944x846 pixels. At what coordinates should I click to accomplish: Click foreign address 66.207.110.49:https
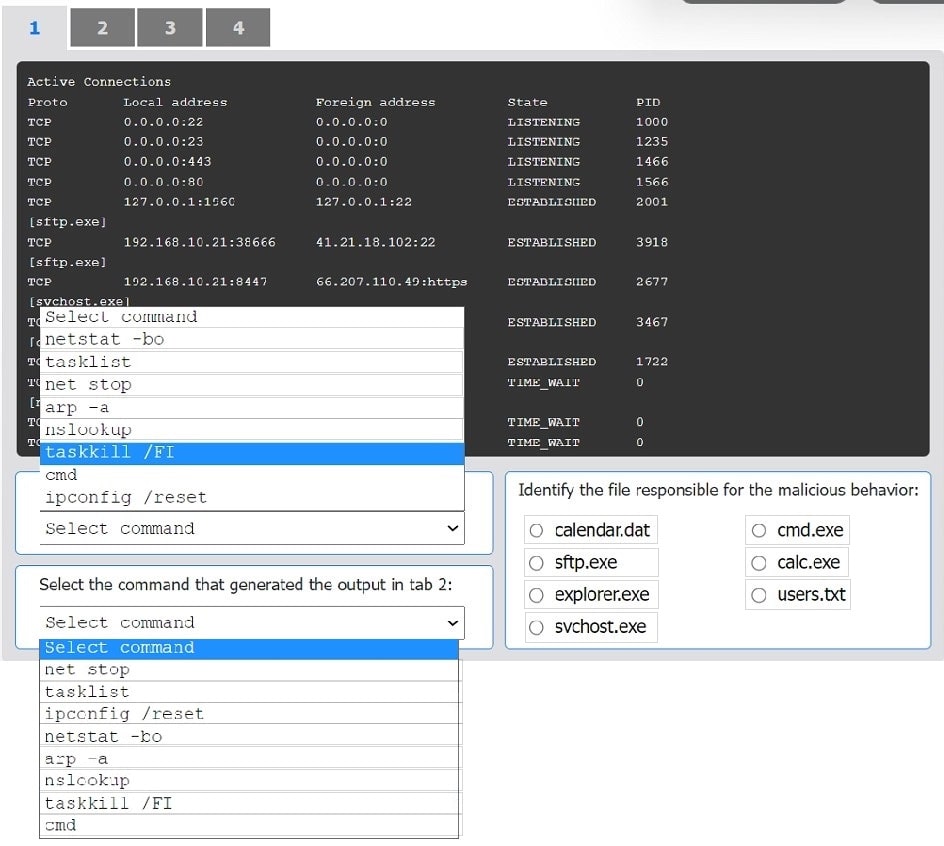pos(391,282)
